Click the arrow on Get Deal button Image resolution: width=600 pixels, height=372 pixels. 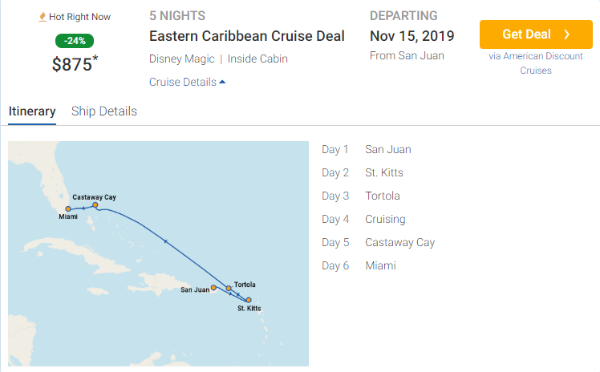(567, 34)
